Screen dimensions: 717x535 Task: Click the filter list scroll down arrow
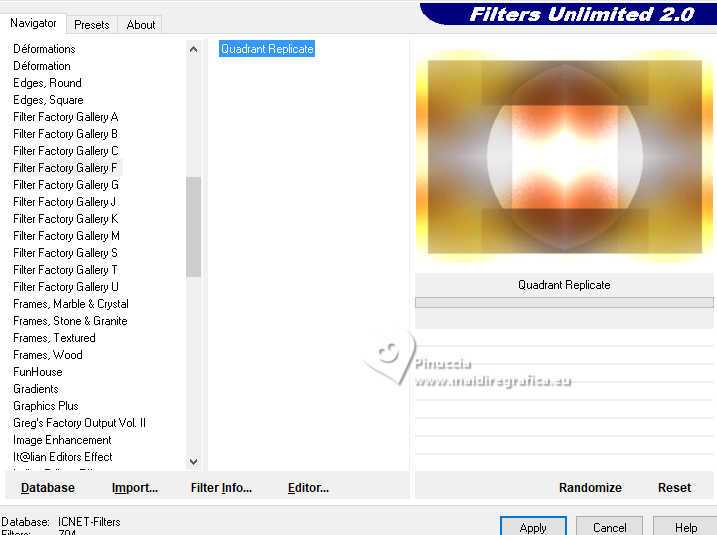[193, 461]
